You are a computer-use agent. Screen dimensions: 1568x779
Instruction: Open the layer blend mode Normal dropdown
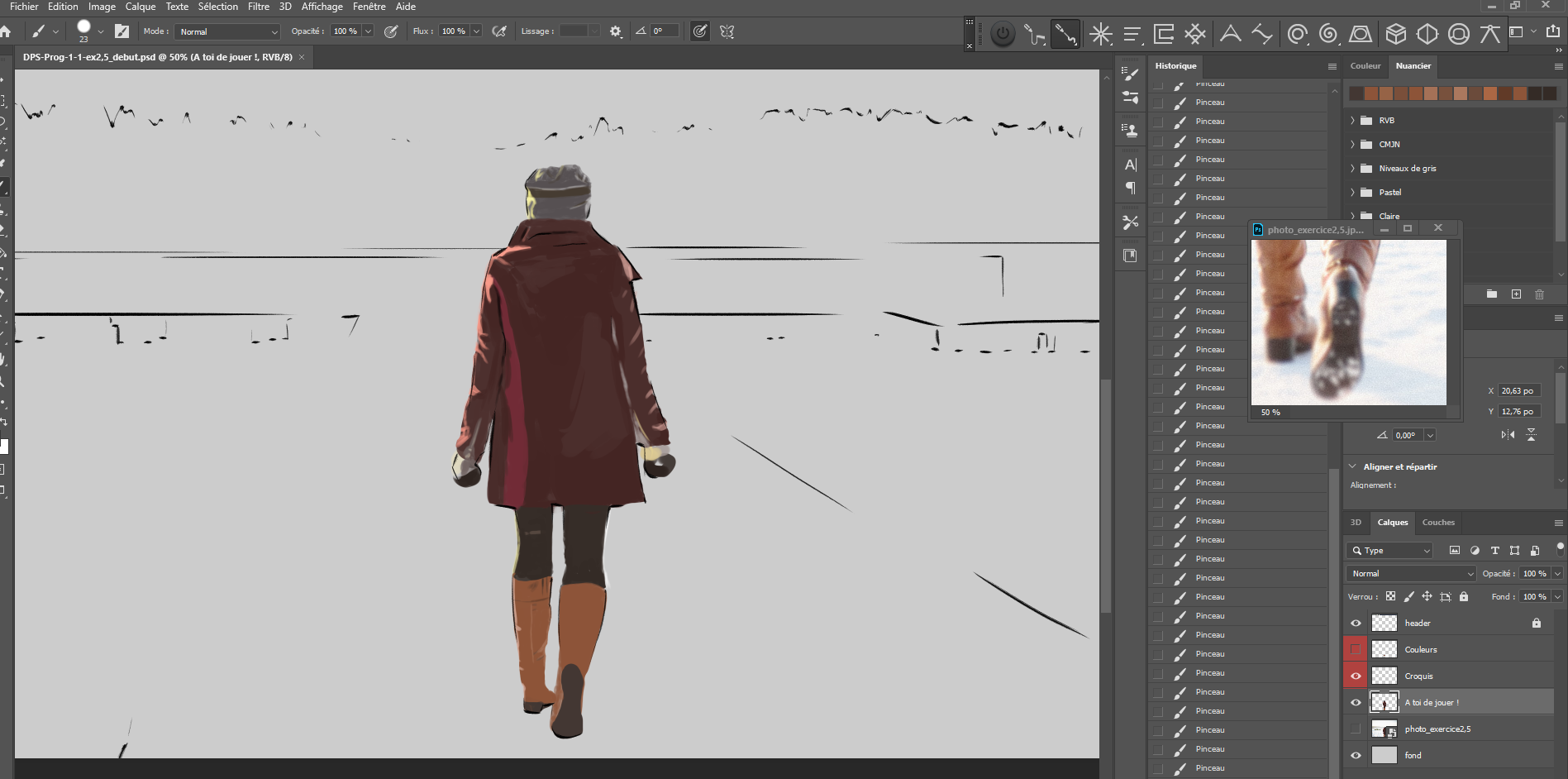(1410, 574)
